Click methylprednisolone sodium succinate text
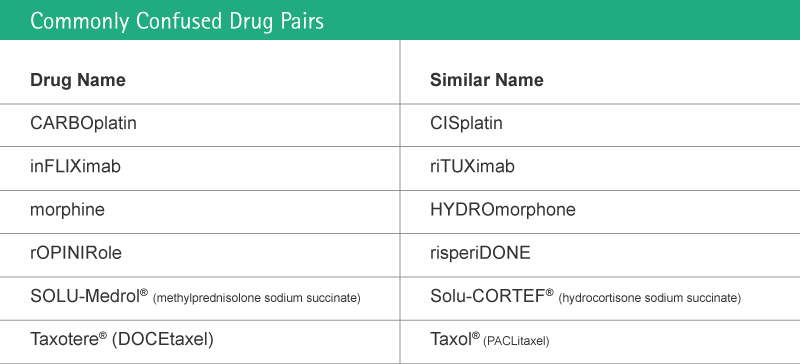Viewport: 800px width, 364px height. 257,298
